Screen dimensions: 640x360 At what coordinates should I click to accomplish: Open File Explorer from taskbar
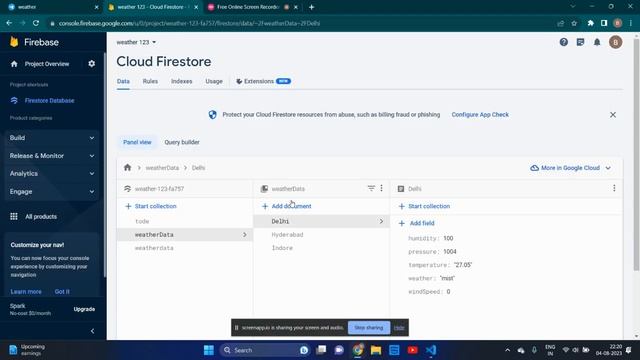click(376, 350)
